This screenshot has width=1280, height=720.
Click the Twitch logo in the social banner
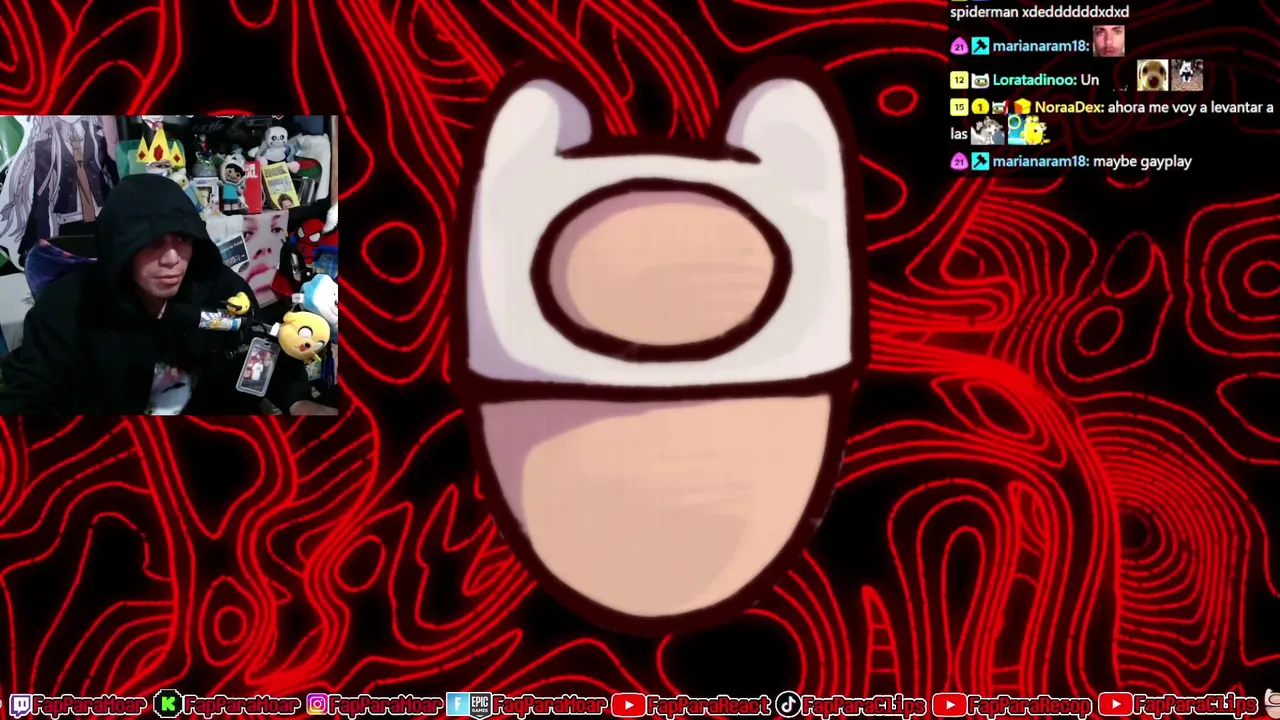click(19, 705)
